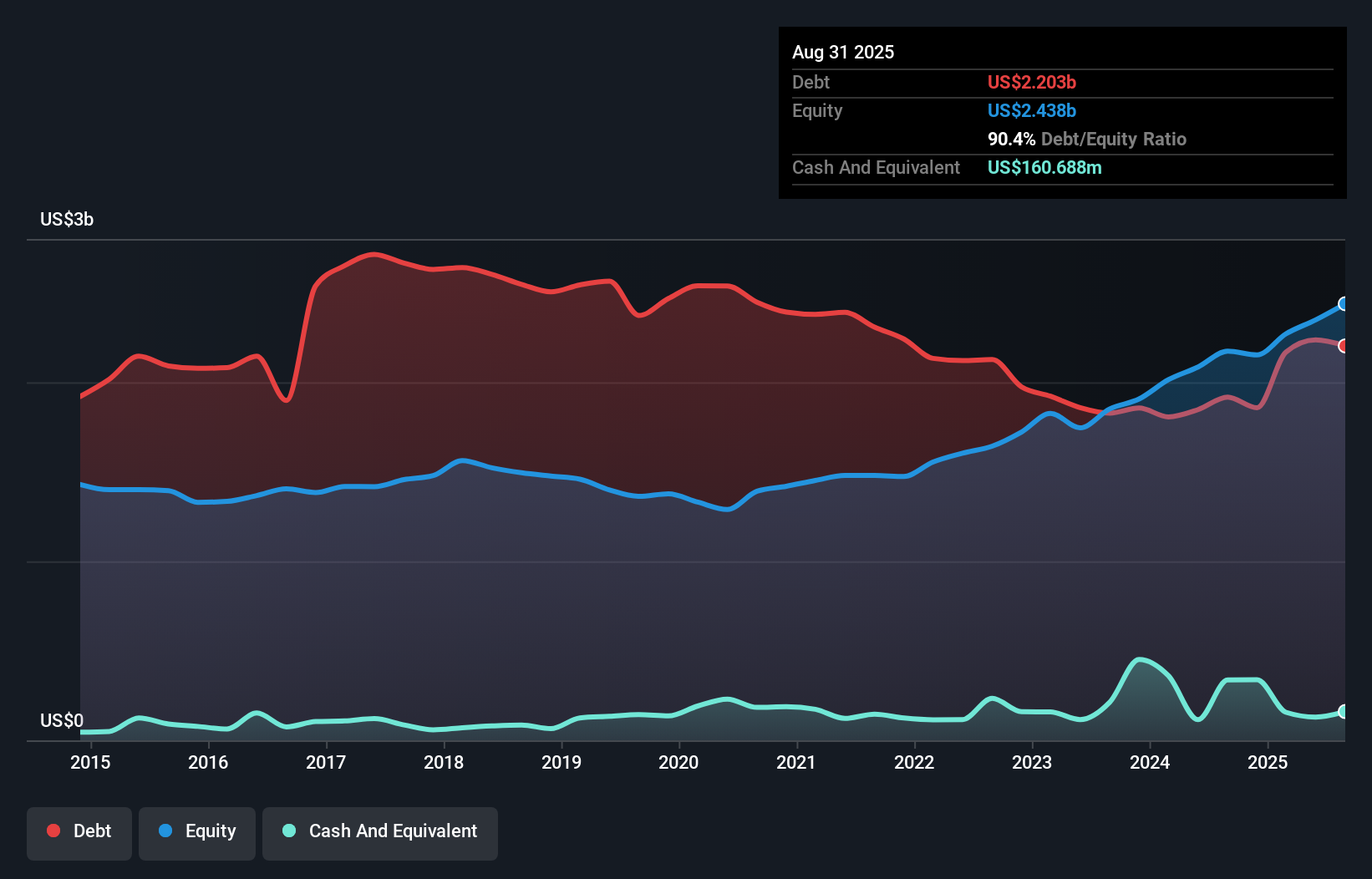This screenshot has width=1372, height=879.
Task: Expand the Aug 31 2025 tooltip header
Action: click(844, 52)
